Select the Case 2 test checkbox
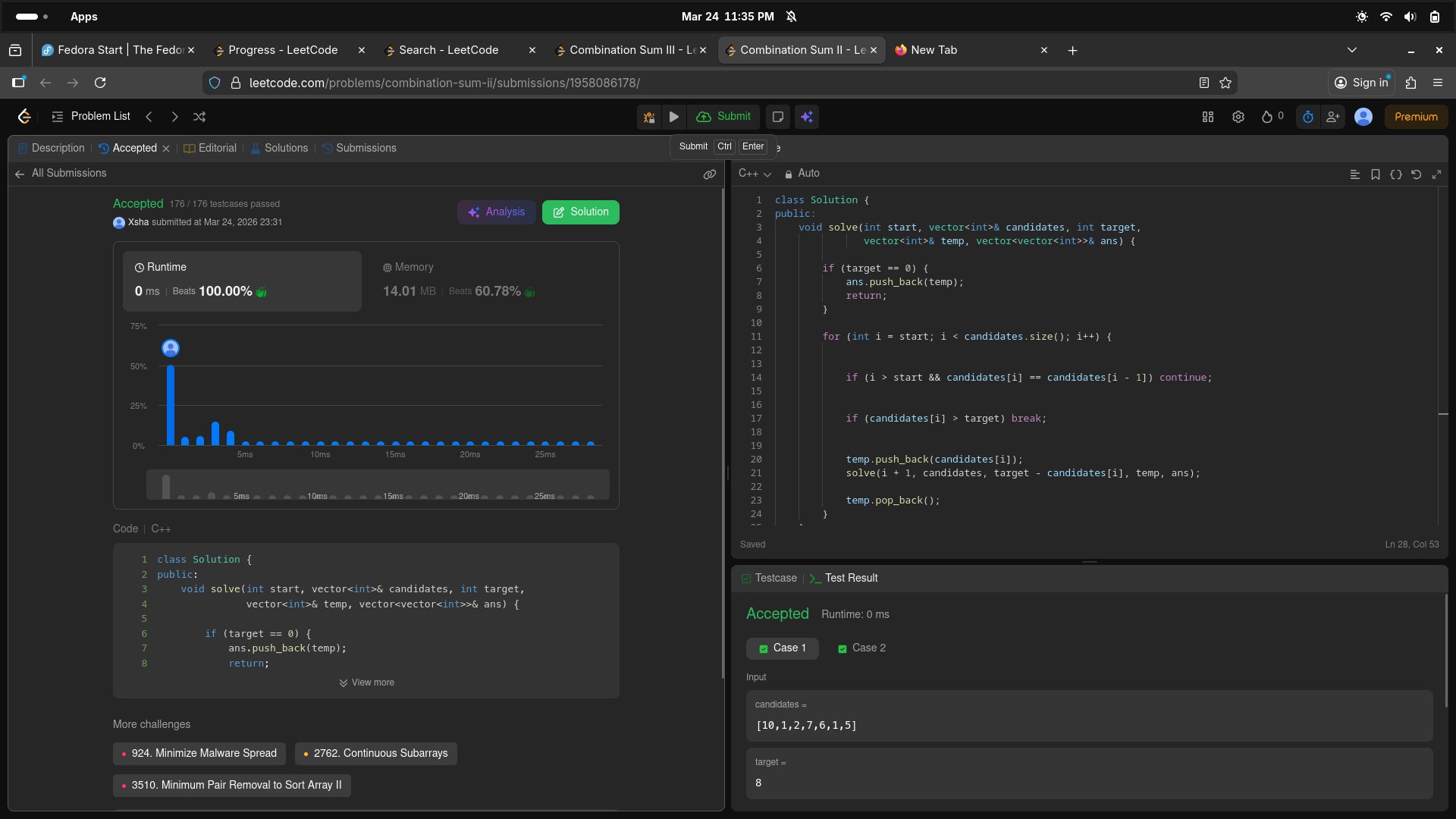This screenshot has width=1456, height=819. click(843, 648)
